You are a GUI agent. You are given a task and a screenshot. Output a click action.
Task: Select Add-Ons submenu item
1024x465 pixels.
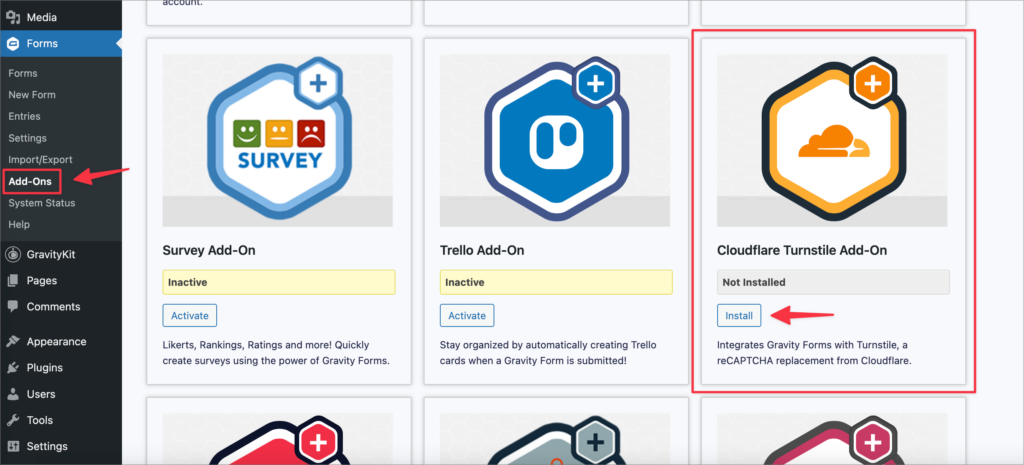click(x=30, y=182)
